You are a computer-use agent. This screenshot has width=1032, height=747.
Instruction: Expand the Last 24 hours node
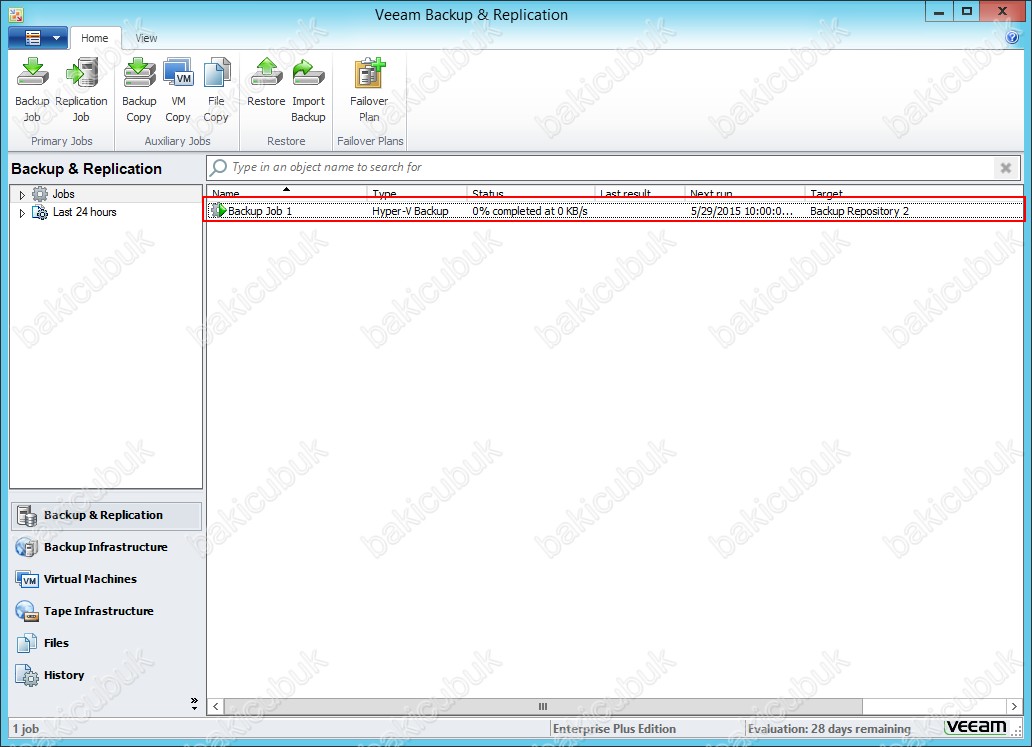[x=22, y=213]
